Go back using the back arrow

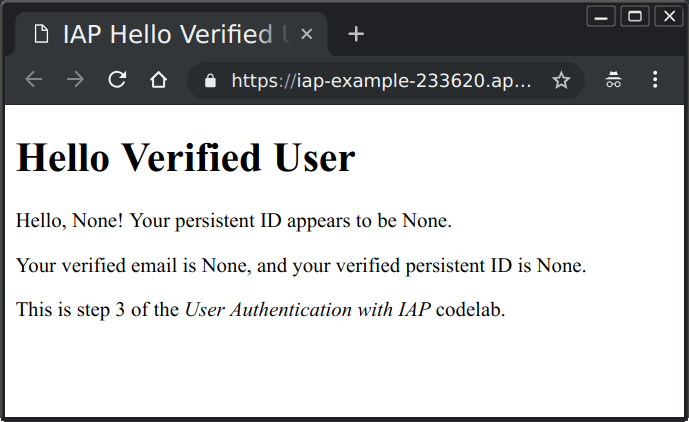pyautogui.click(x=34, y=80)
